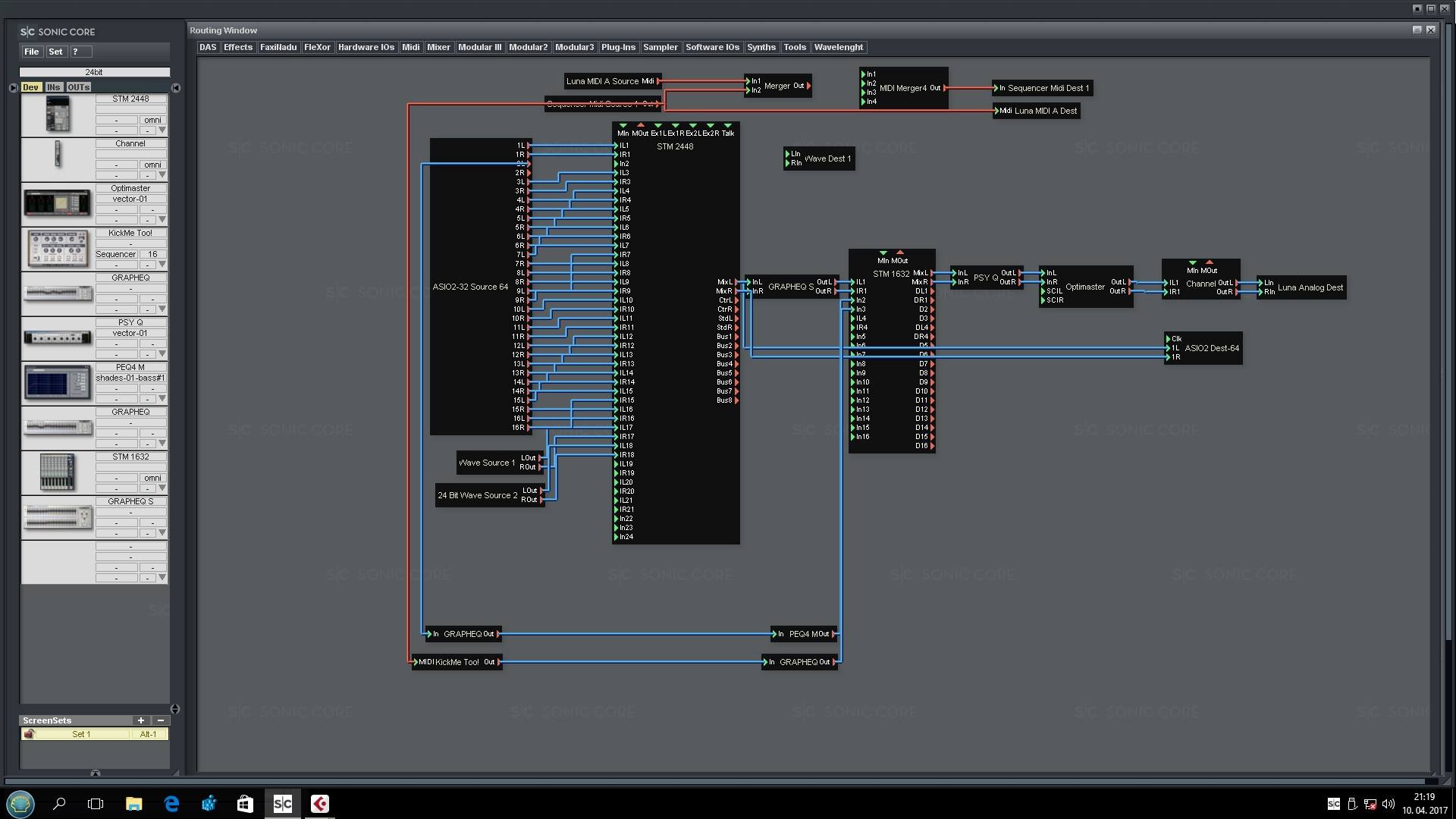Launch Microsoft Edge from the taskbar

pos(171,804)
